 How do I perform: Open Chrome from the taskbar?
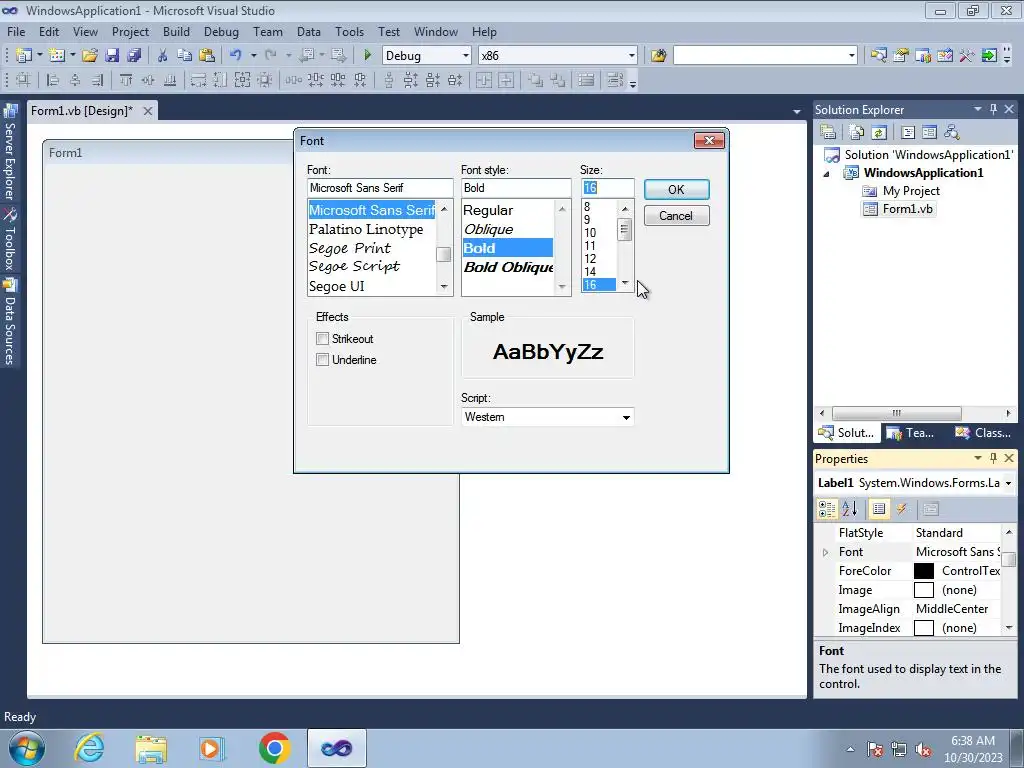click(x=274, y=748)
